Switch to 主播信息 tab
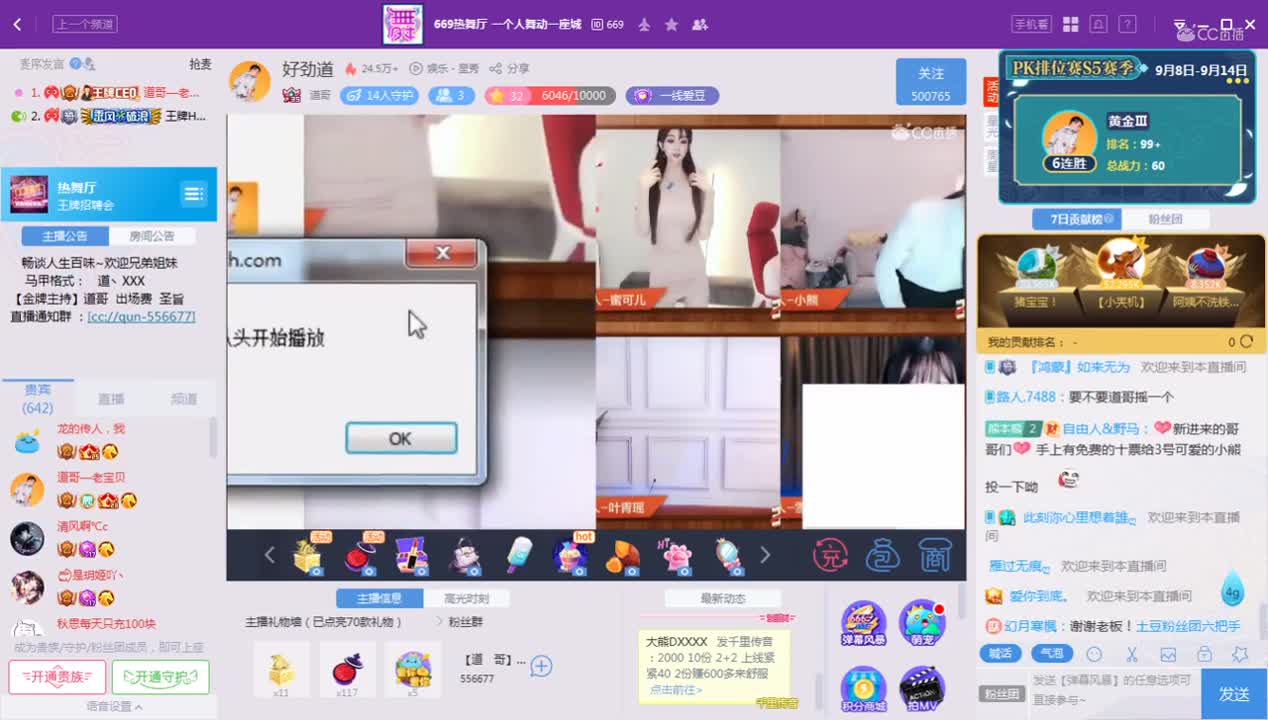 (x=378, y=599)
